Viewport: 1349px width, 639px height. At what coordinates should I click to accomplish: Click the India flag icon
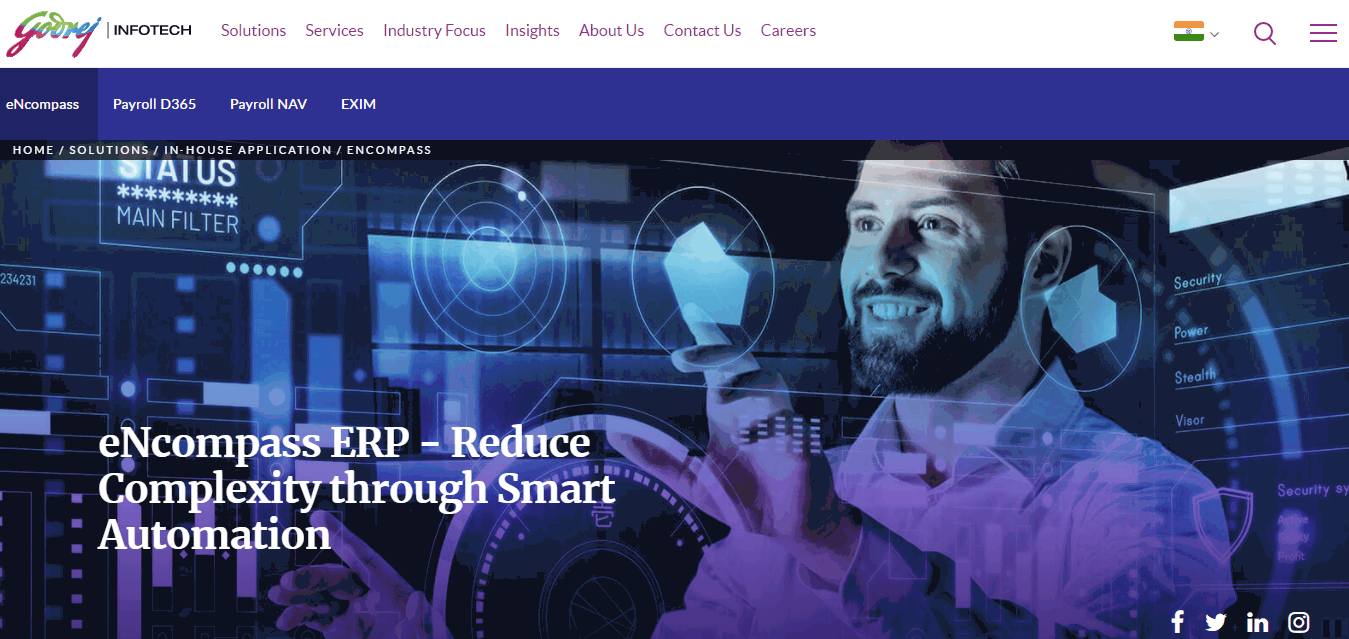tap(1189, 31)
